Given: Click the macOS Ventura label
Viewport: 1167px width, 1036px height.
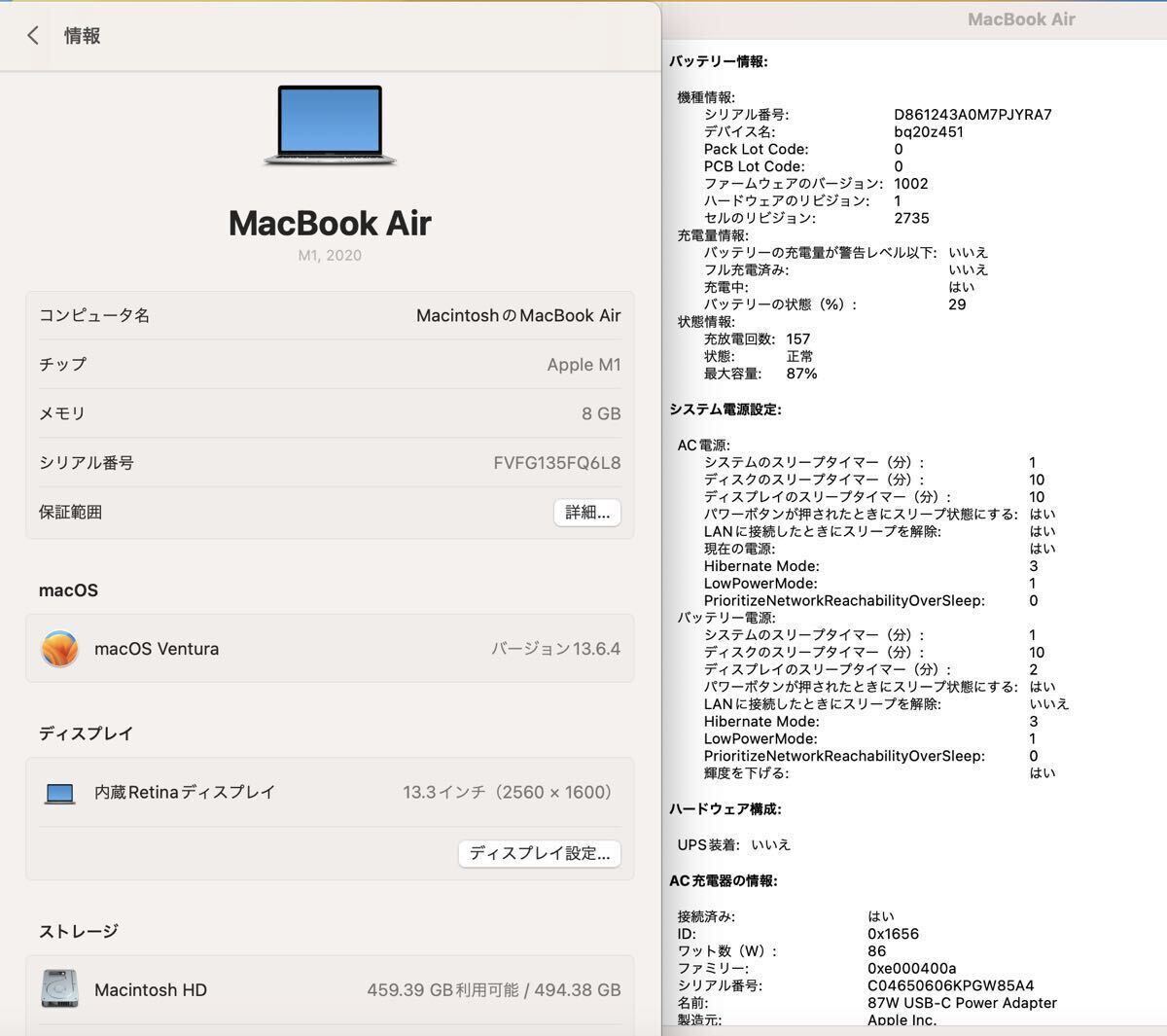Looking at the screenshot, I should click(157, 649).
